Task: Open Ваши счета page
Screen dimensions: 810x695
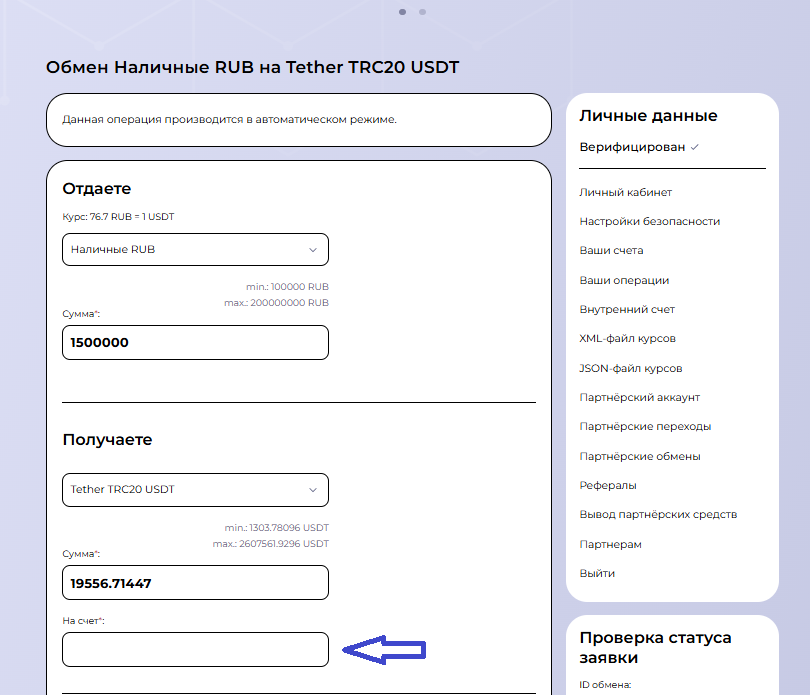Action: pyautogui.click(x=612, y=251)
